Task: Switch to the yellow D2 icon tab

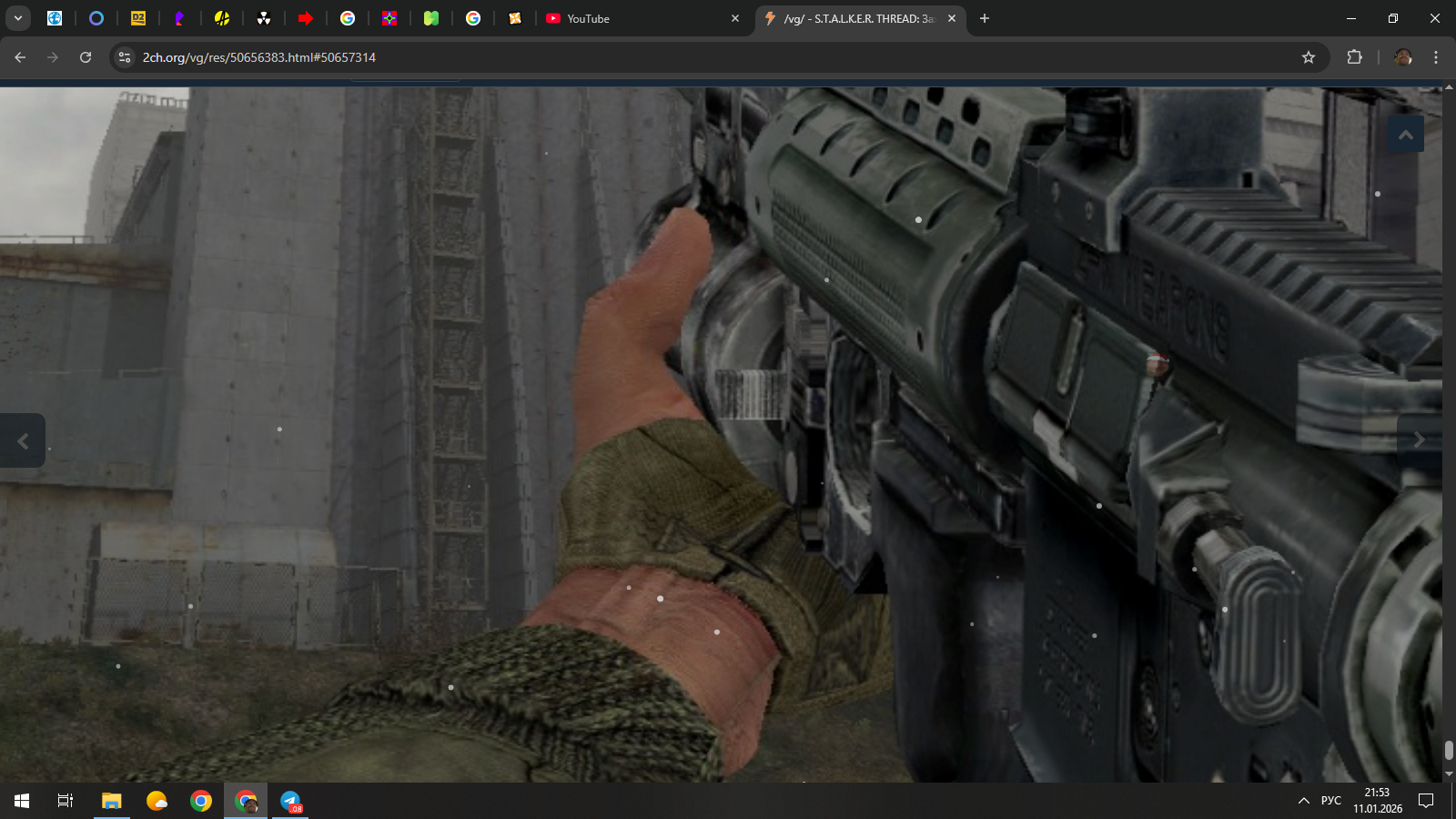Action: click(x=138, y=18)
